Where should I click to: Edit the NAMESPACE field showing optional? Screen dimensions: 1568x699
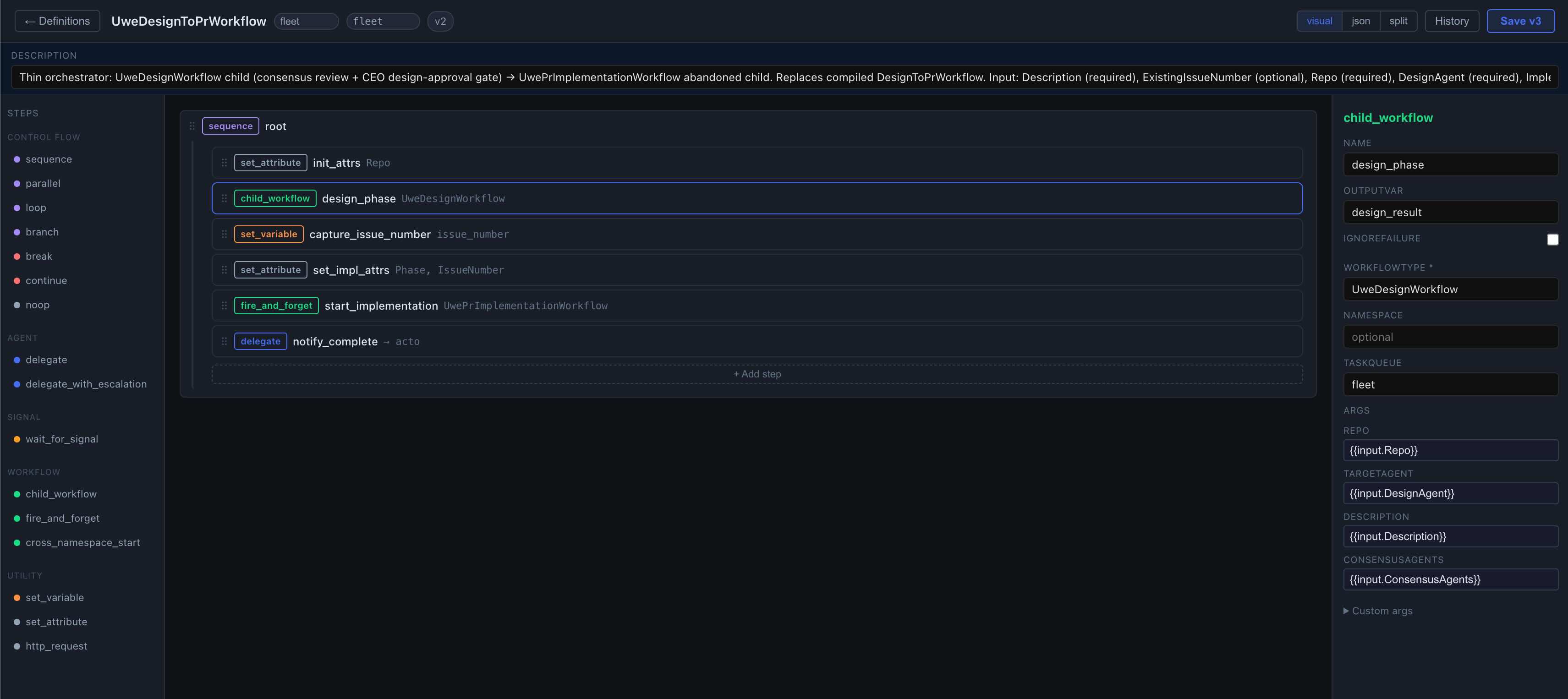(1451, 336)
